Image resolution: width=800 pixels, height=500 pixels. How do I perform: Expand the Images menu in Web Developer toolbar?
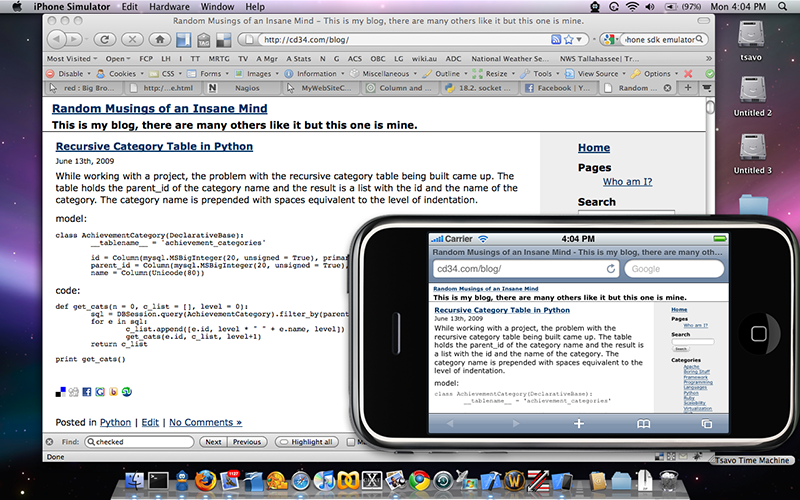257,73
